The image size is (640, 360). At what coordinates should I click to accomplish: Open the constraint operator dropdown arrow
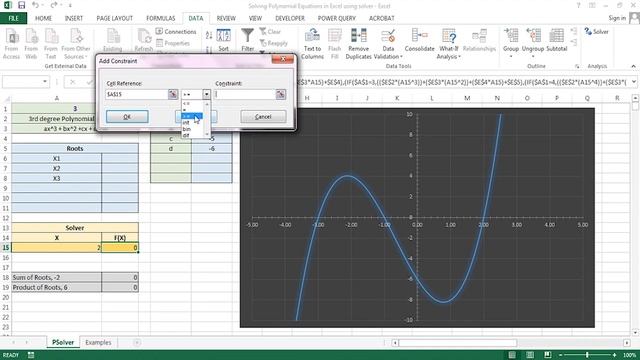(207, 94)
